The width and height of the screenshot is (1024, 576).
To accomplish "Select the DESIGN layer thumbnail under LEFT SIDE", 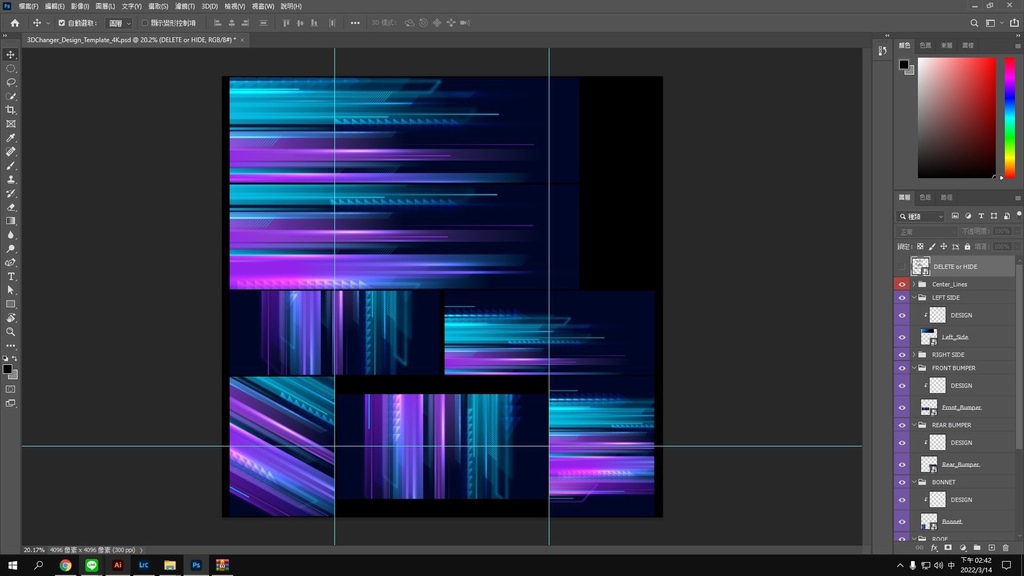I will (937, 315).
